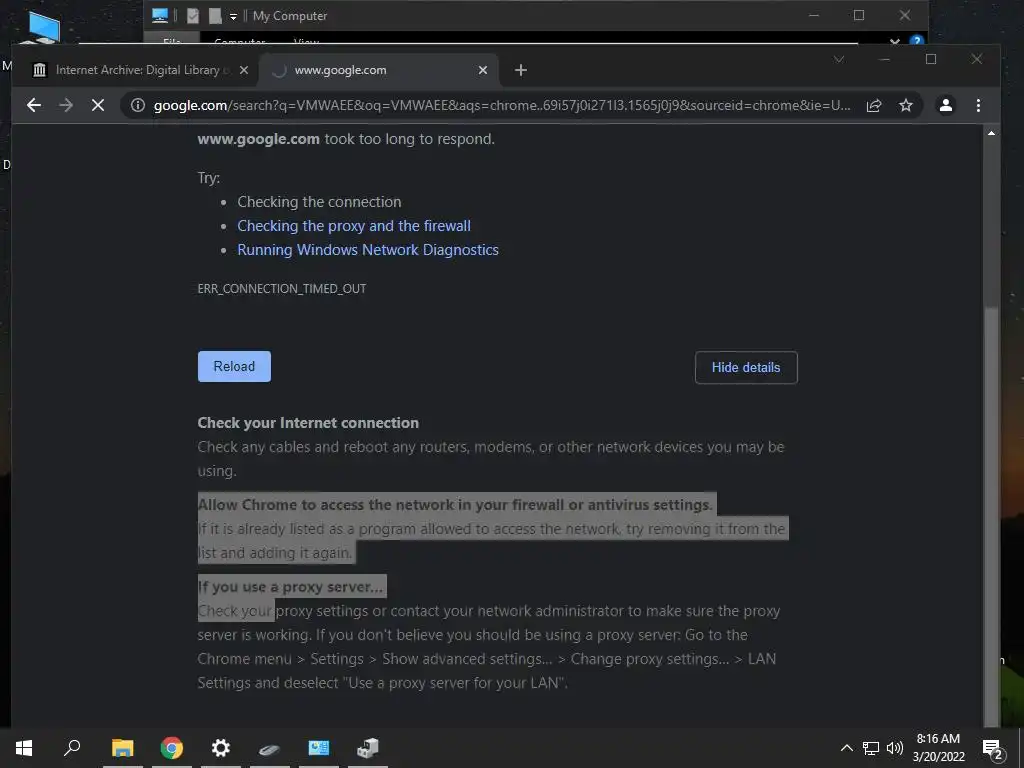Open the notification center icon
The image size is (1024, 768).
[993, 748]
